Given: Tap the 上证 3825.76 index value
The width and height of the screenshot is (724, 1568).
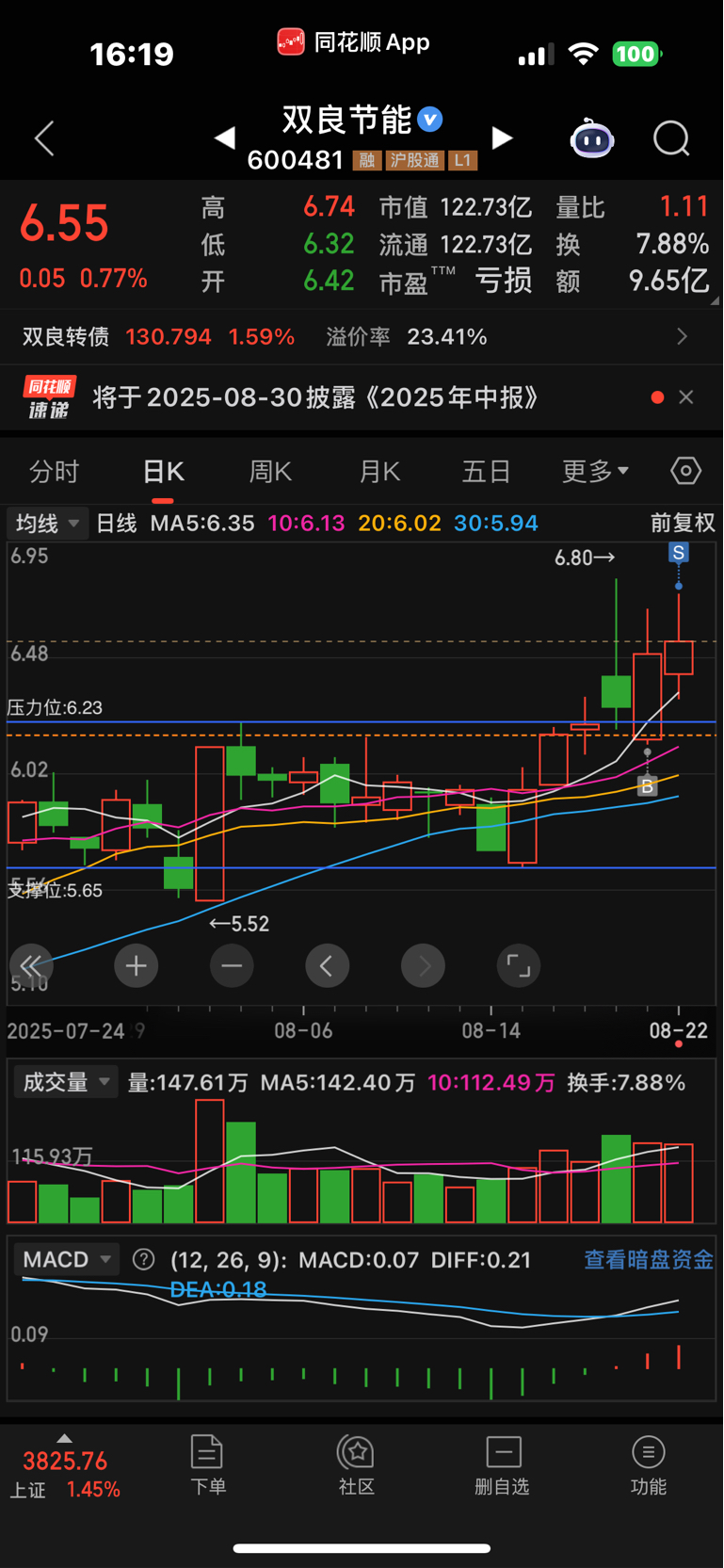Looking at the screenshot, I should (65, 1462).
